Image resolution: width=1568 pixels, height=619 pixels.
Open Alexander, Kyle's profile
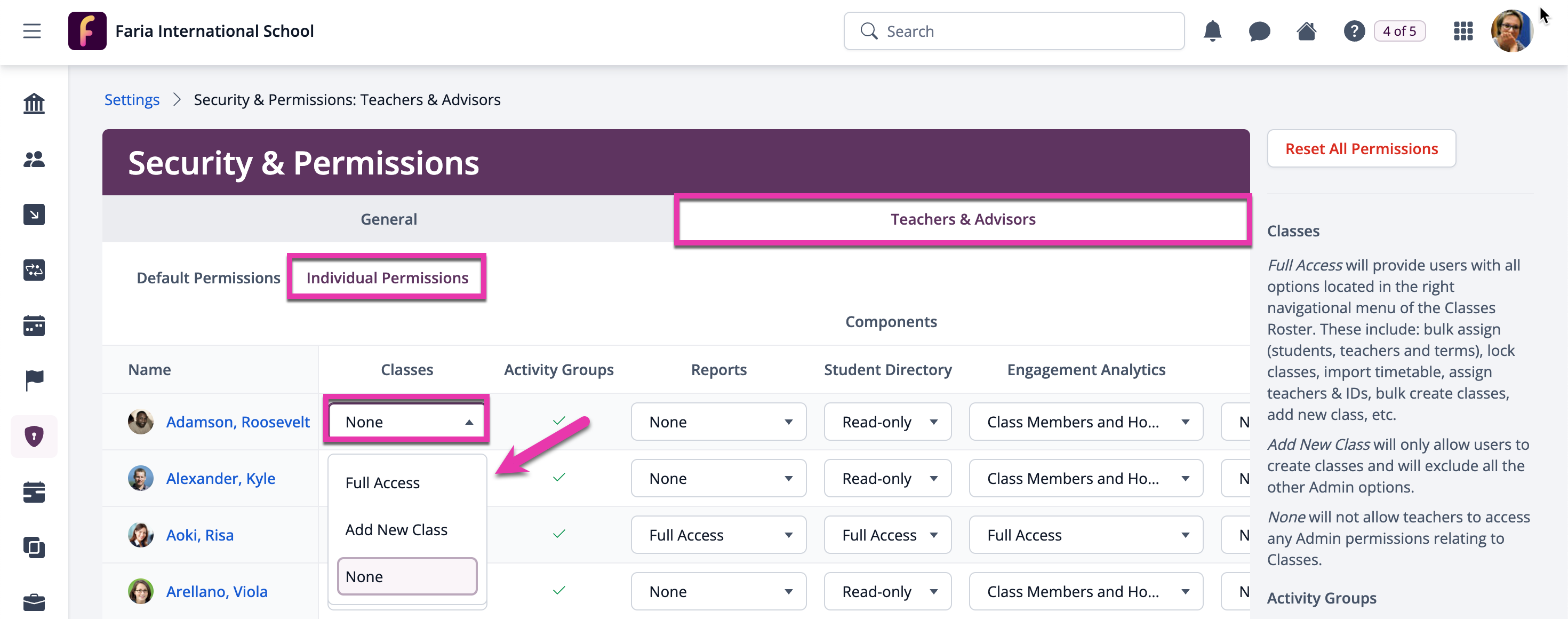pos(220,478)
